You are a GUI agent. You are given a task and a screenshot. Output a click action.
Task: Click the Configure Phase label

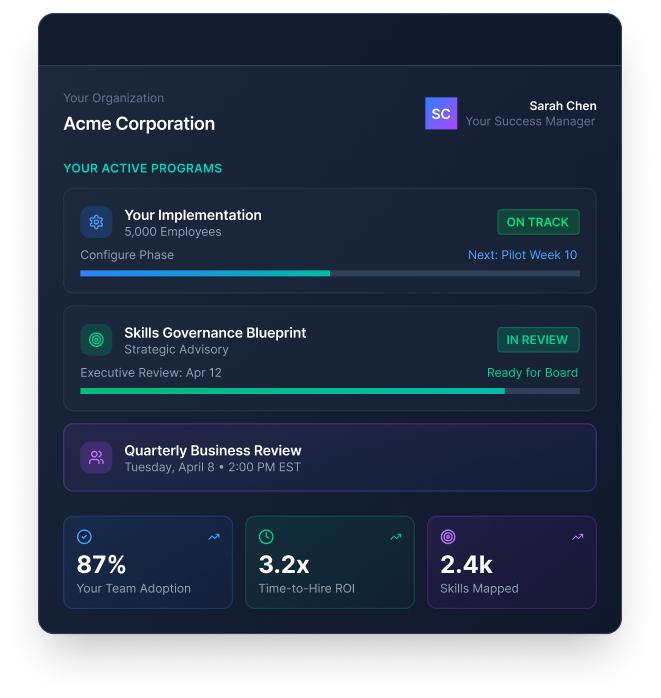[x=127, y=255]
